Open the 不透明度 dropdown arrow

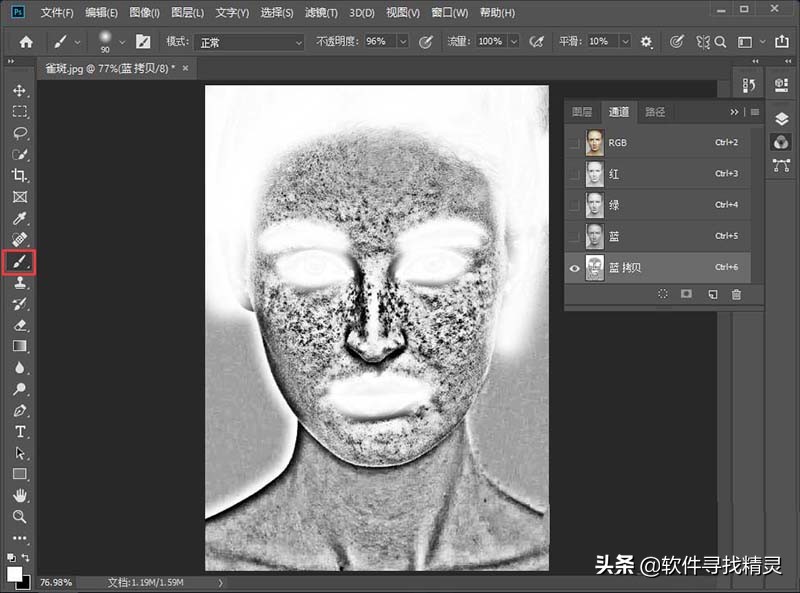pyautogui.click(x=403, y=41)
